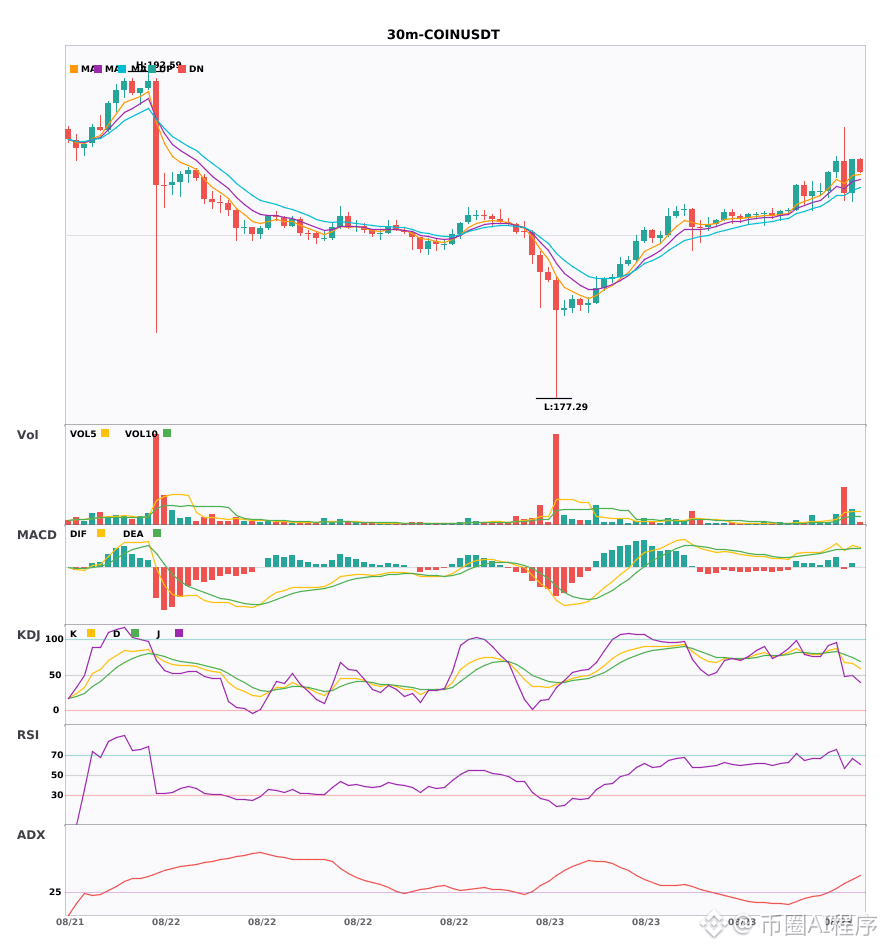This screenshot has width=885, height=950.
Task: Click the VOL5 legend label
Action: click(83, 434)
